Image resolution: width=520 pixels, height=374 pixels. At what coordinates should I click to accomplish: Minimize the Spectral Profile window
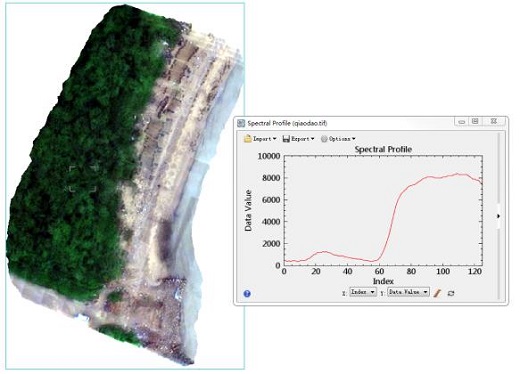click(462, 122)
